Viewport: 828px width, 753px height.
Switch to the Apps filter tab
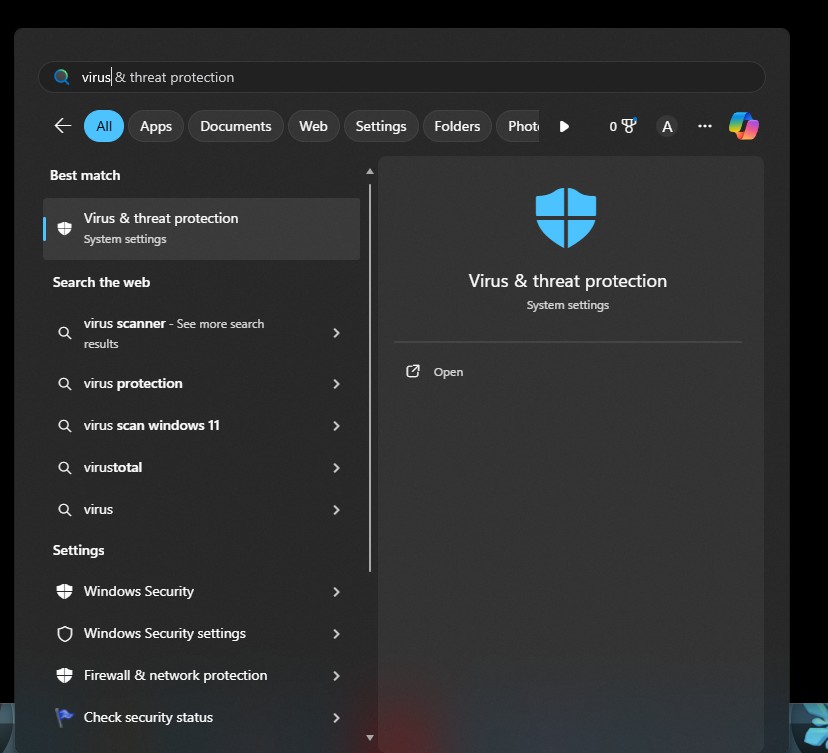(156, 126)
